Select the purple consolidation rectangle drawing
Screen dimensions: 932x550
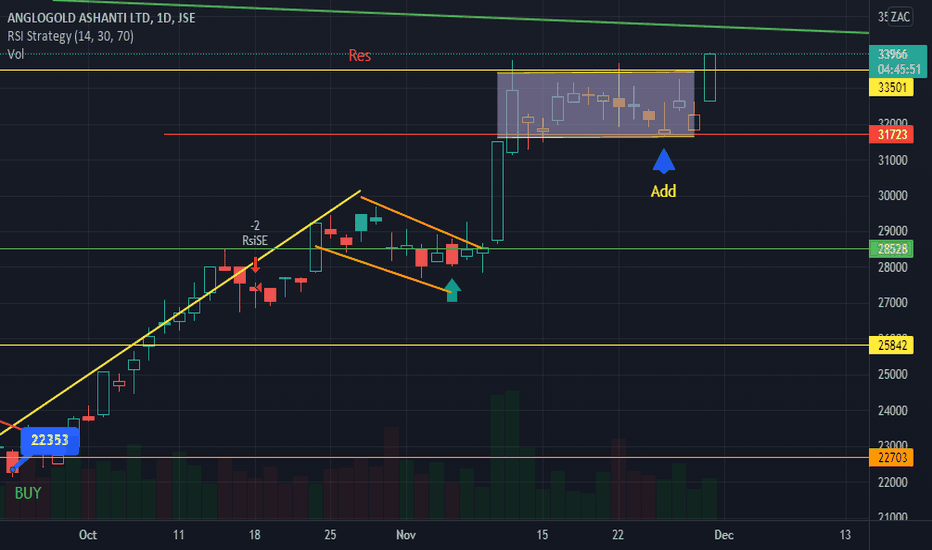pyautogui.click(x=596, y=105)
